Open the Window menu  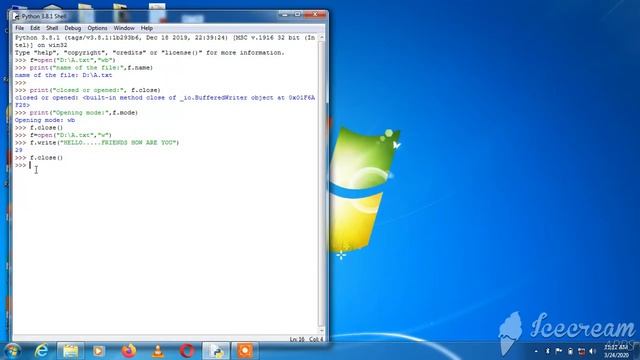[124, 28]
